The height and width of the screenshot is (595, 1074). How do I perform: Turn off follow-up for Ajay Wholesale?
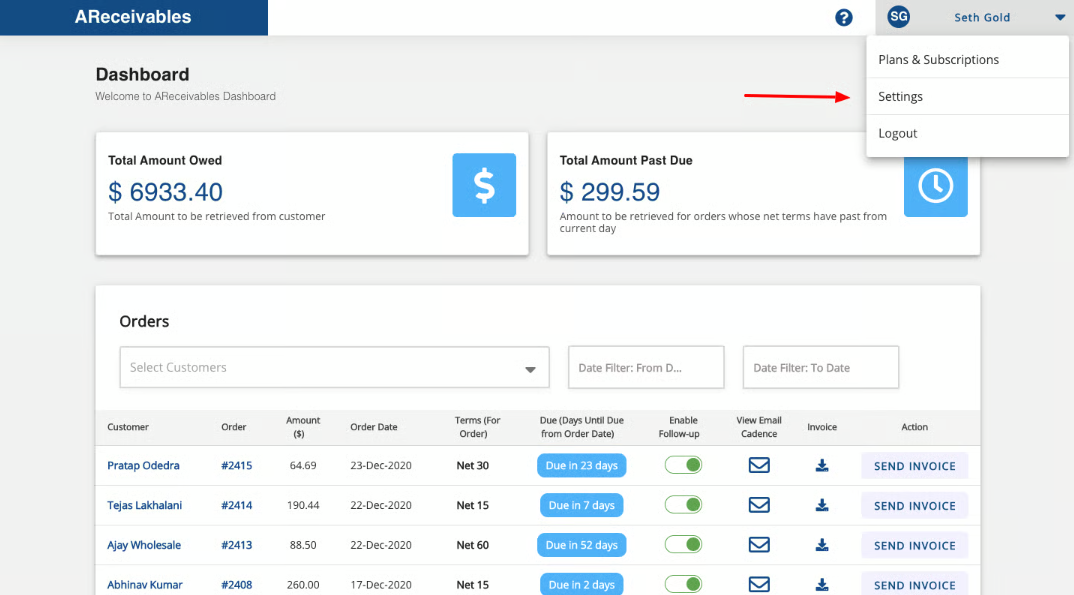(x=684, y=545)
